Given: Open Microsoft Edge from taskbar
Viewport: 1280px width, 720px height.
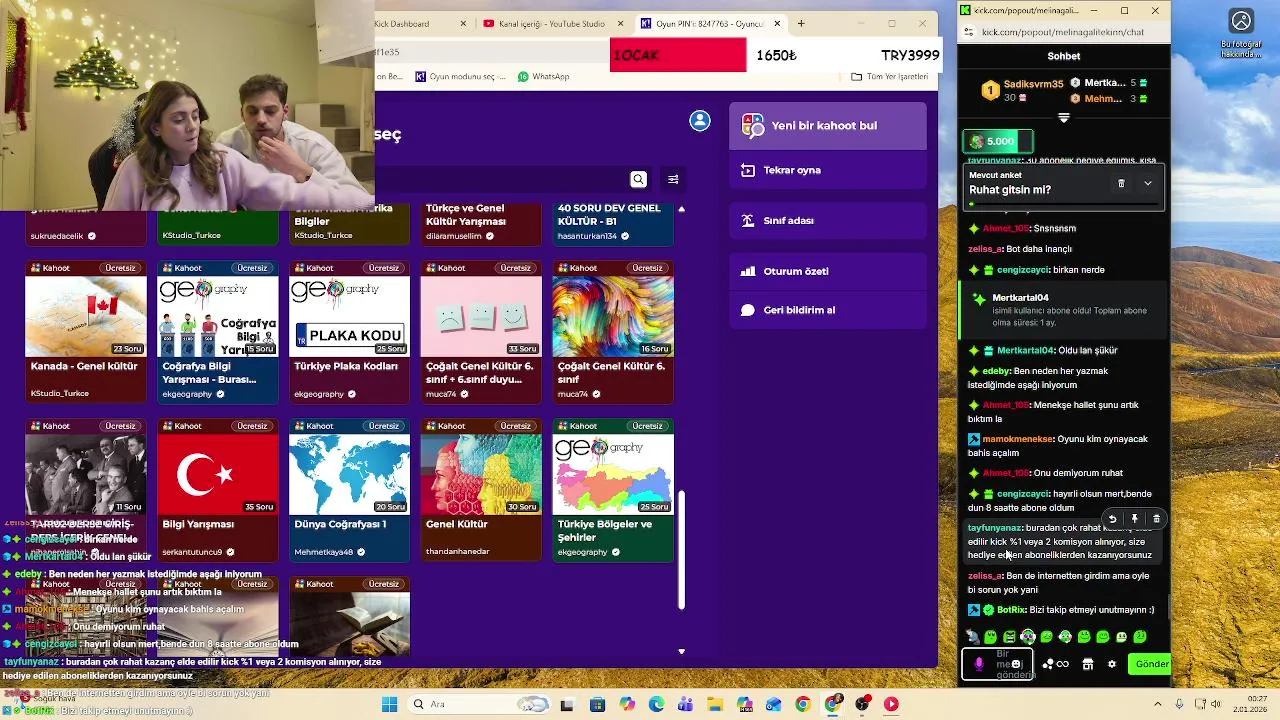Looking at the screenshot, I should pyautogui.click(x=656, y=704).
